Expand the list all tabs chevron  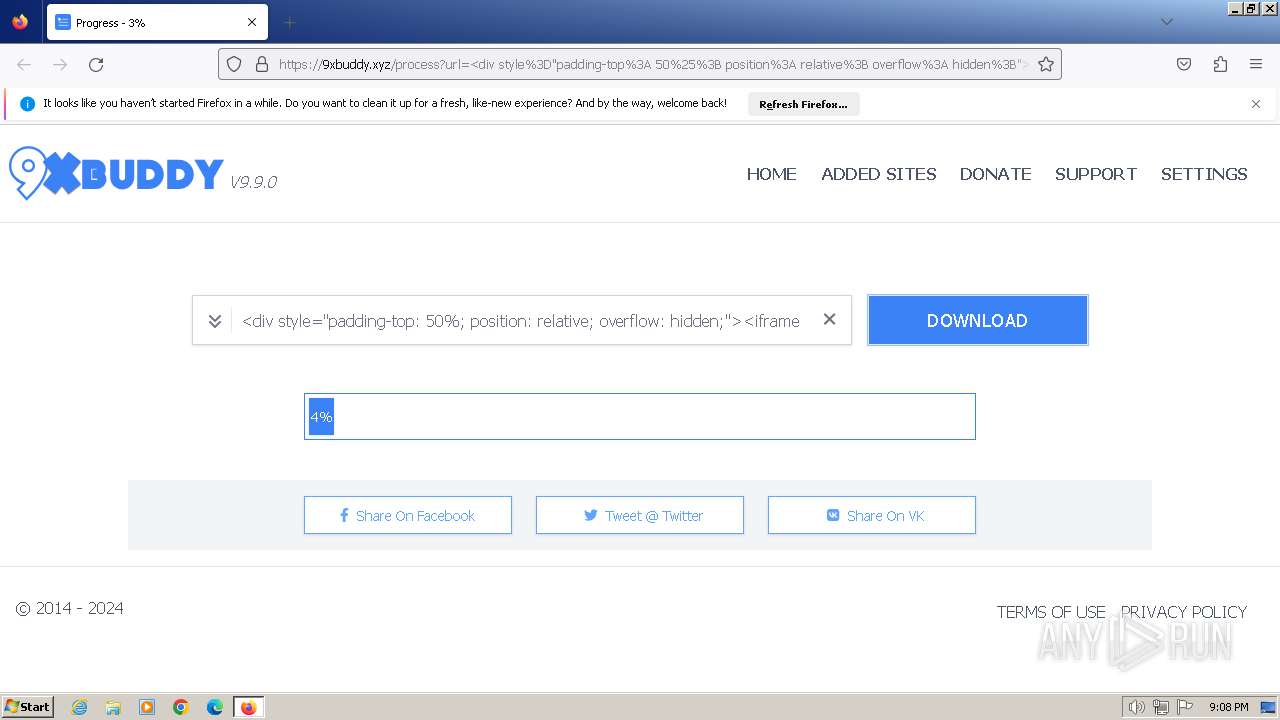tap(1166, 22)
